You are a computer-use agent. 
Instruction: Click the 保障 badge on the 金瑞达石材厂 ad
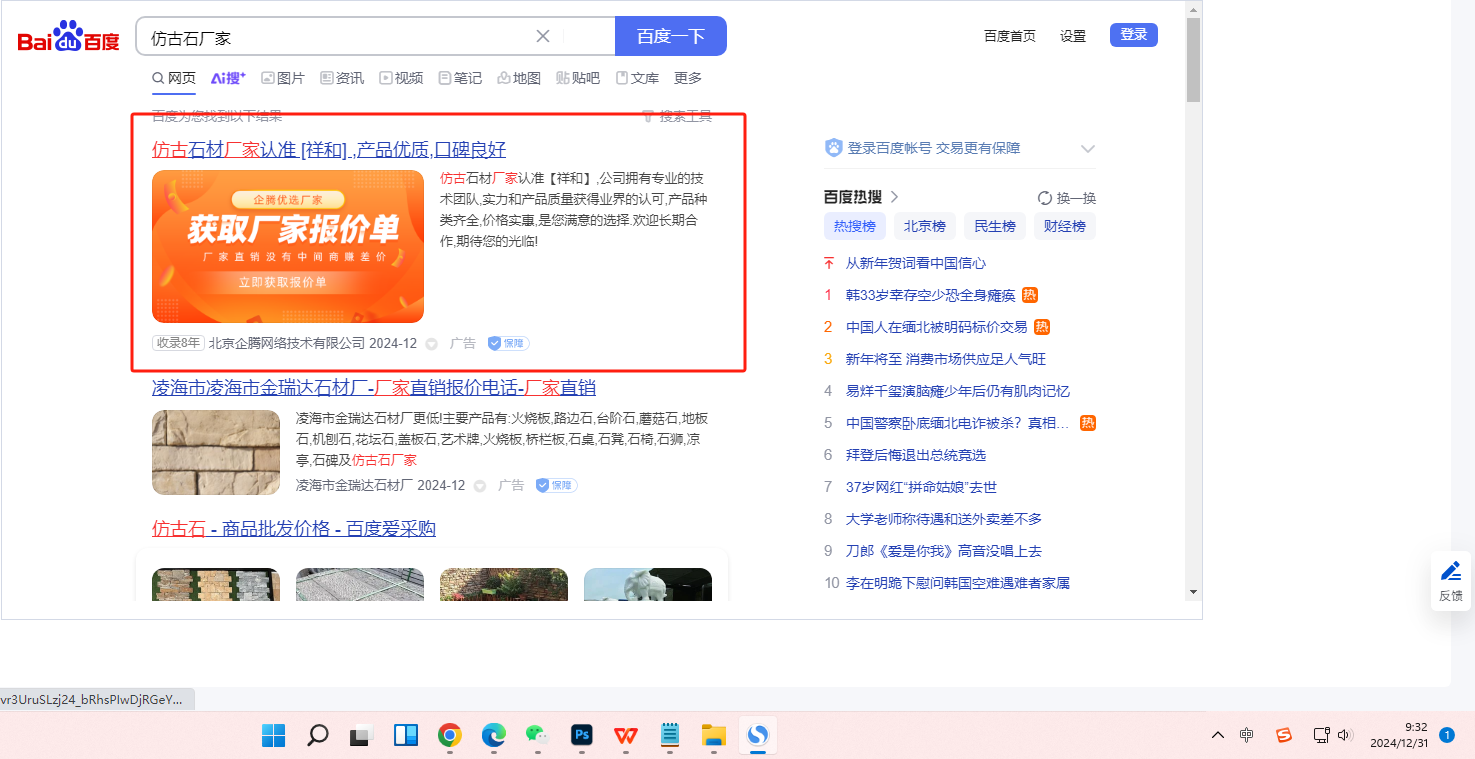556,485
